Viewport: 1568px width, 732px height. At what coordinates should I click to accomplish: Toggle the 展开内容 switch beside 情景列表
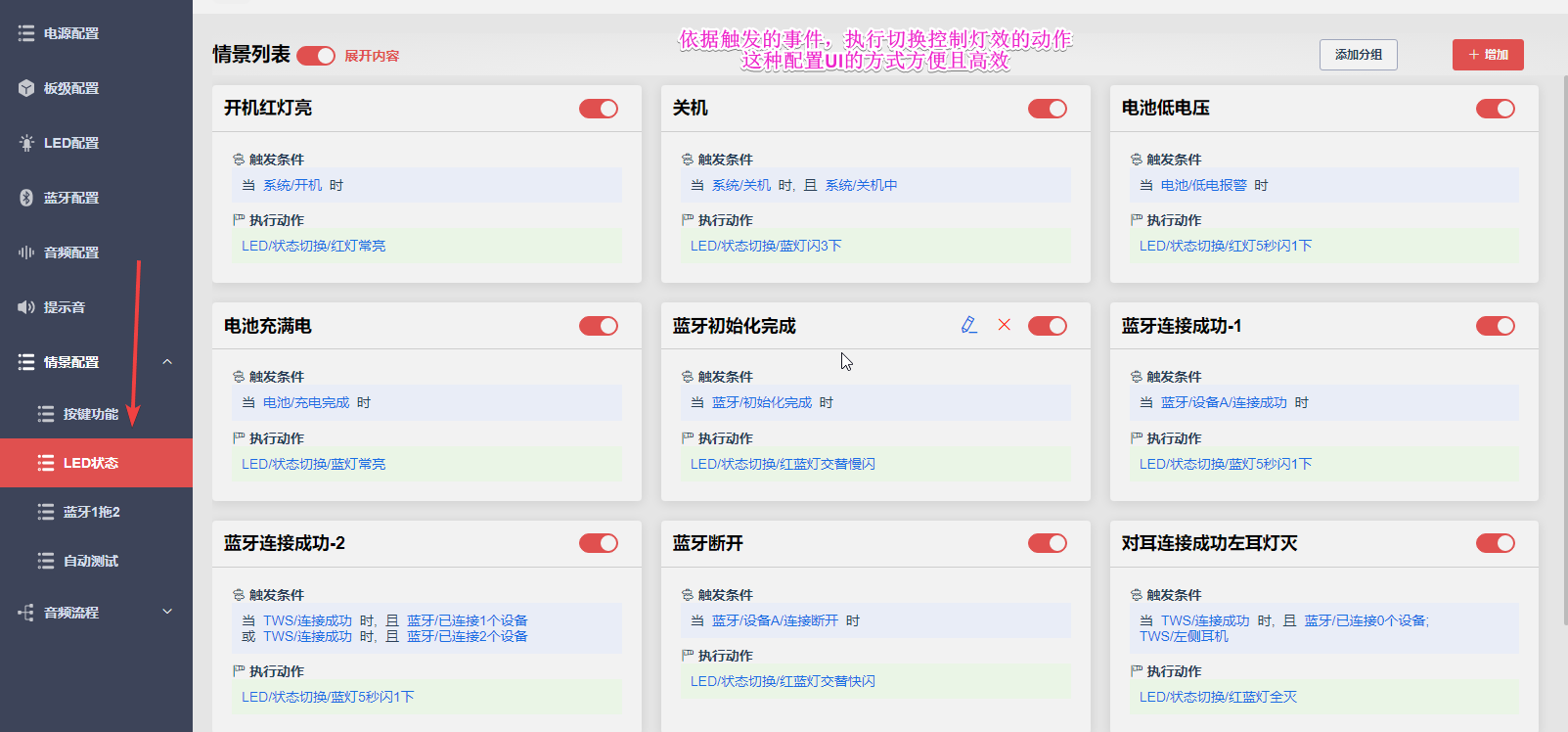tap(316, 56)
